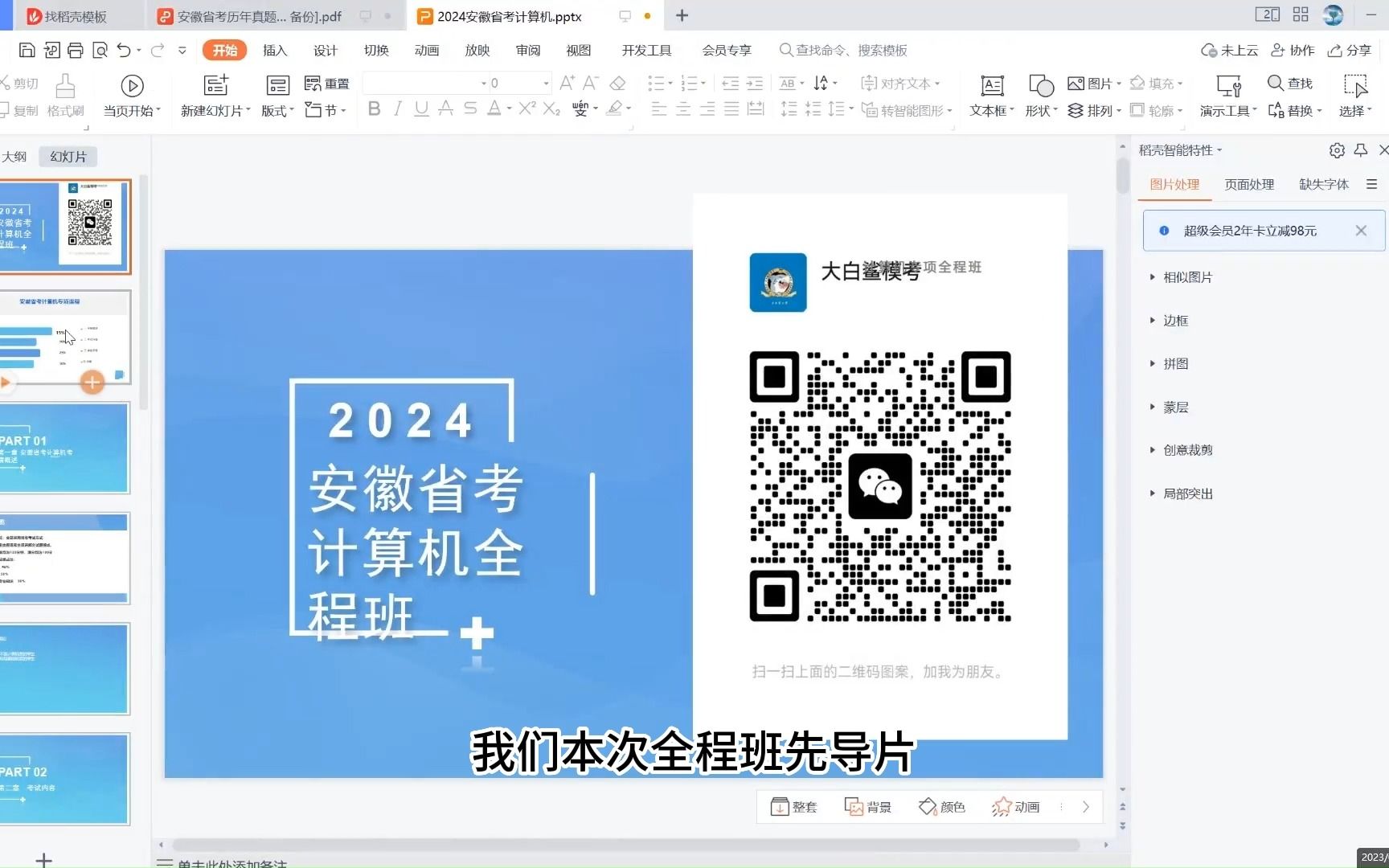Screen dimensions: 1389x868
Task: Close the 超级会员2年卡立减98元 banner
Action: [x=1361, y=231]
